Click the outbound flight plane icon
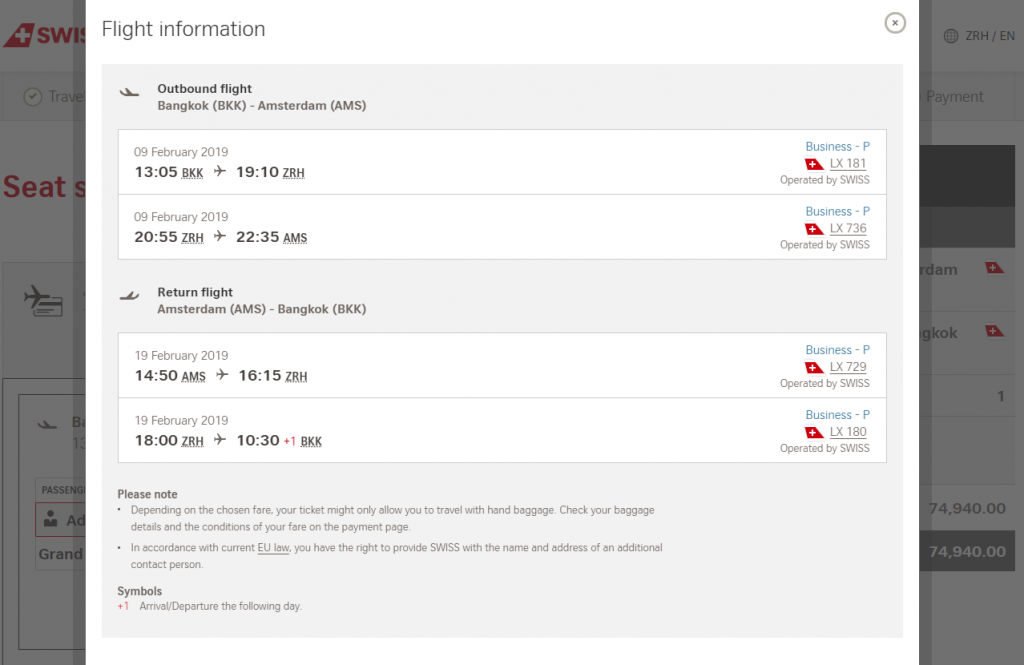The width and height of the screenshot is (1024, 665). click(129, 92)
